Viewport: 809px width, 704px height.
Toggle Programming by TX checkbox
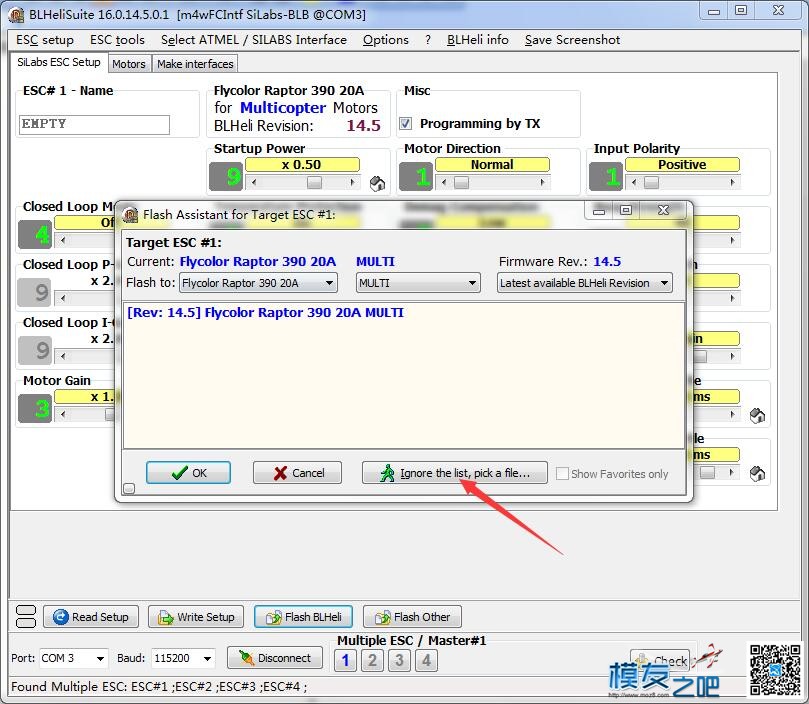pyautogui.click(x=406, y=123)
